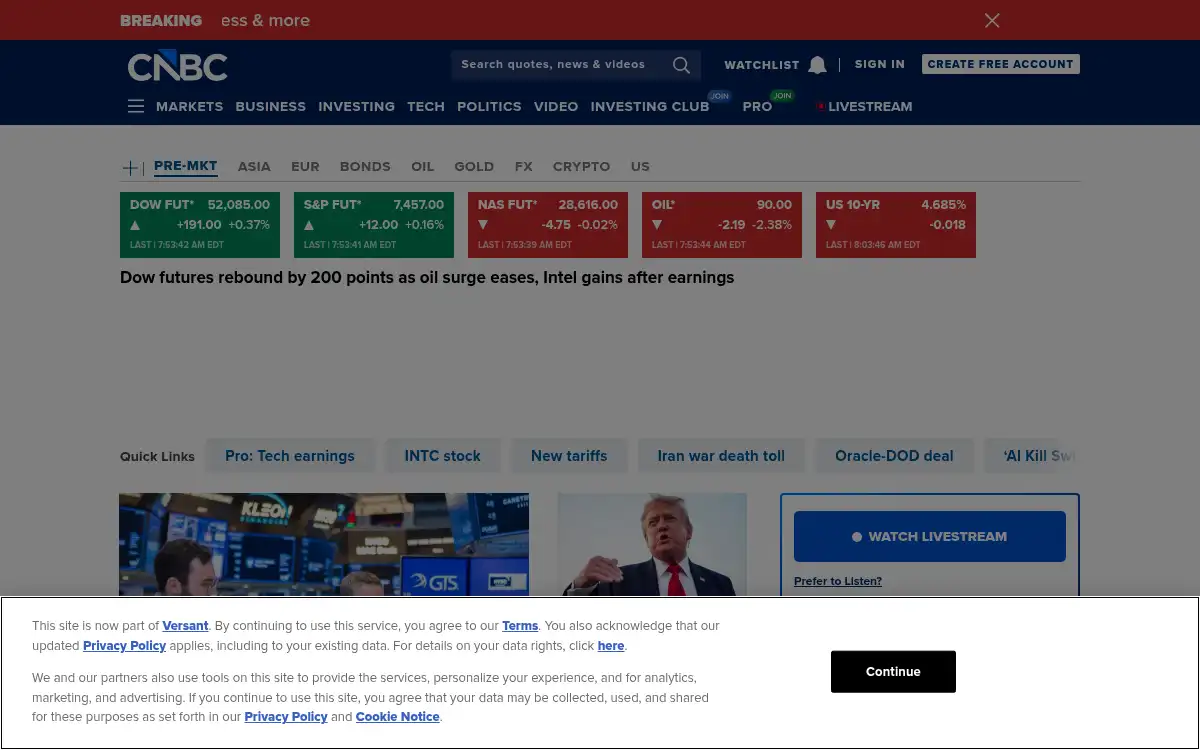The width and height of the screenshot is (1200, 750).
Task: Click Iran war death toll quick link
Action: [721, 456]
